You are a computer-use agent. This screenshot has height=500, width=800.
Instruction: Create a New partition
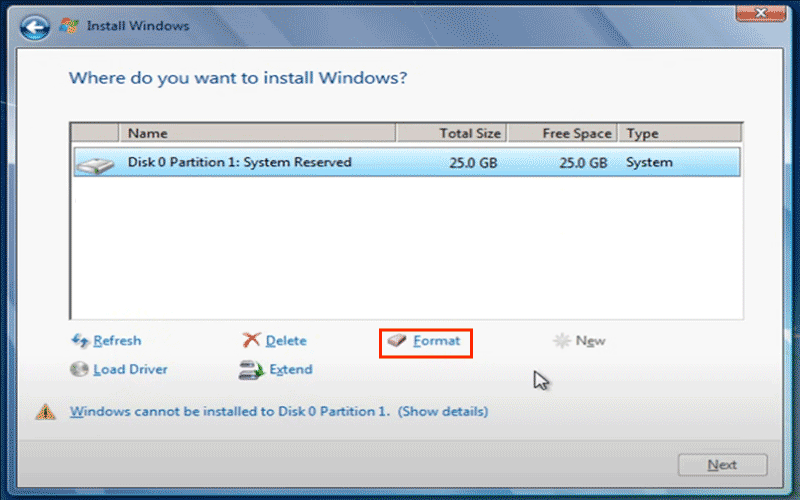click(590, 340)
